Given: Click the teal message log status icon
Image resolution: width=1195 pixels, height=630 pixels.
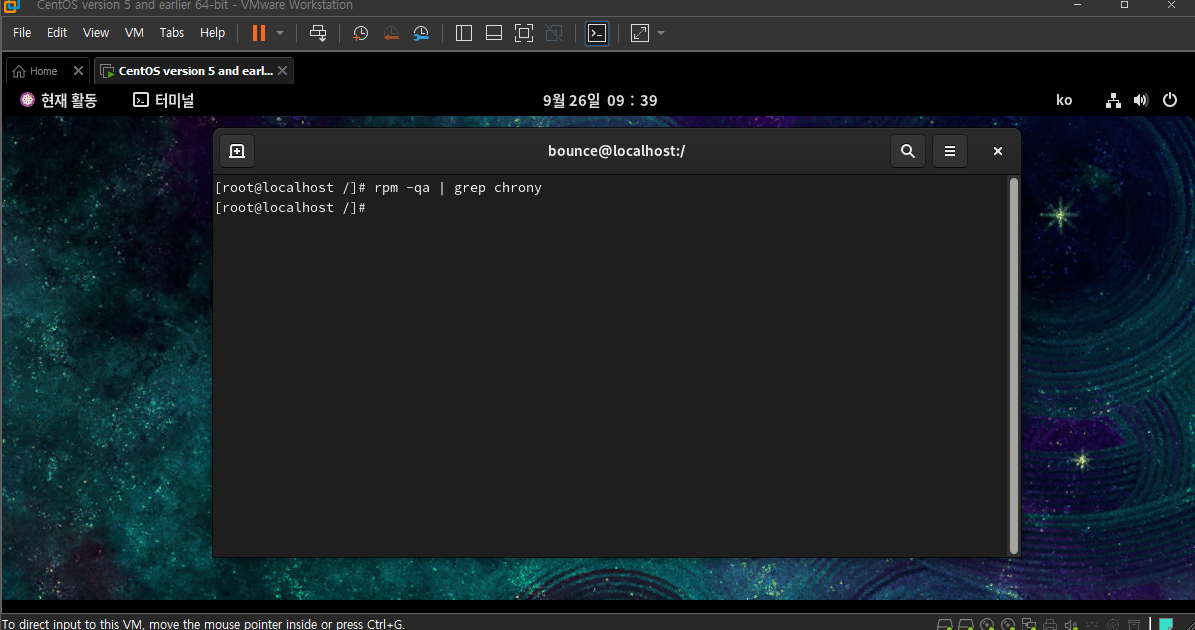Looking at the screenshot, I should click(x=1165, y=624).
